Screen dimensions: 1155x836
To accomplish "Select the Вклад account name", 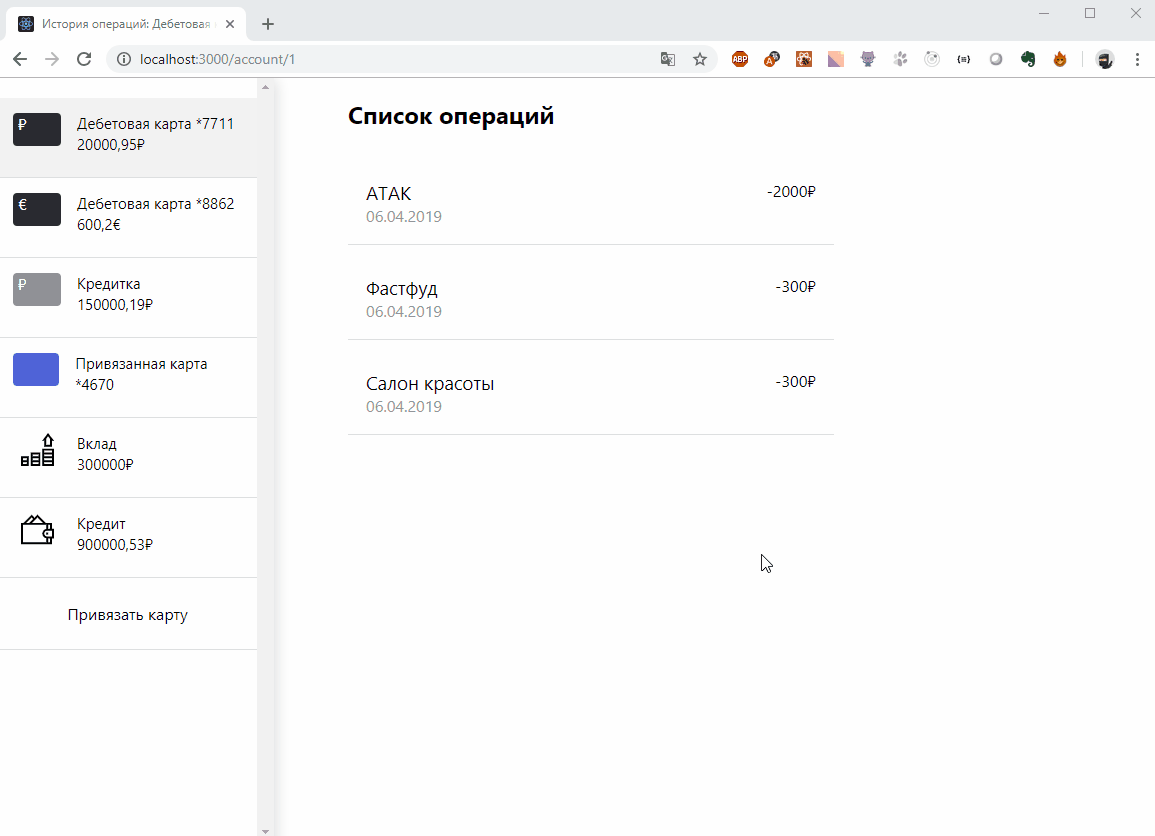I will point(96,443).
